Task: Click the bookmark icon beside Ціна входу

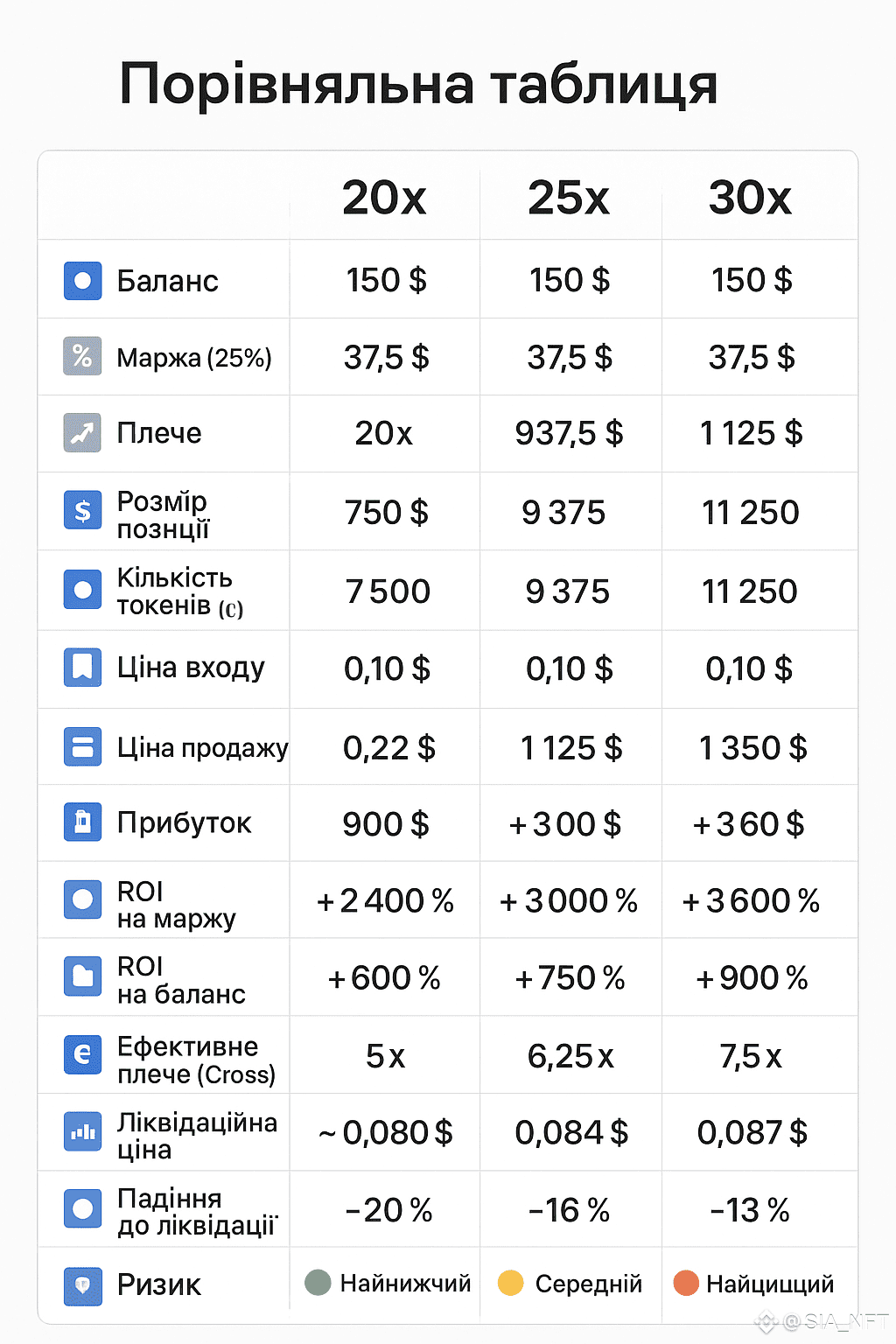Action: coord(82,668)
